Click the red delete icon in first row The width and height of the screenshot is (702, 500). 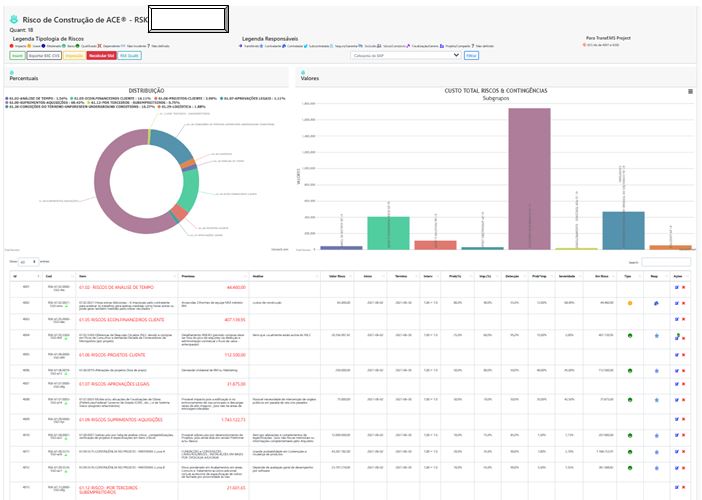[x=684, y=287]
